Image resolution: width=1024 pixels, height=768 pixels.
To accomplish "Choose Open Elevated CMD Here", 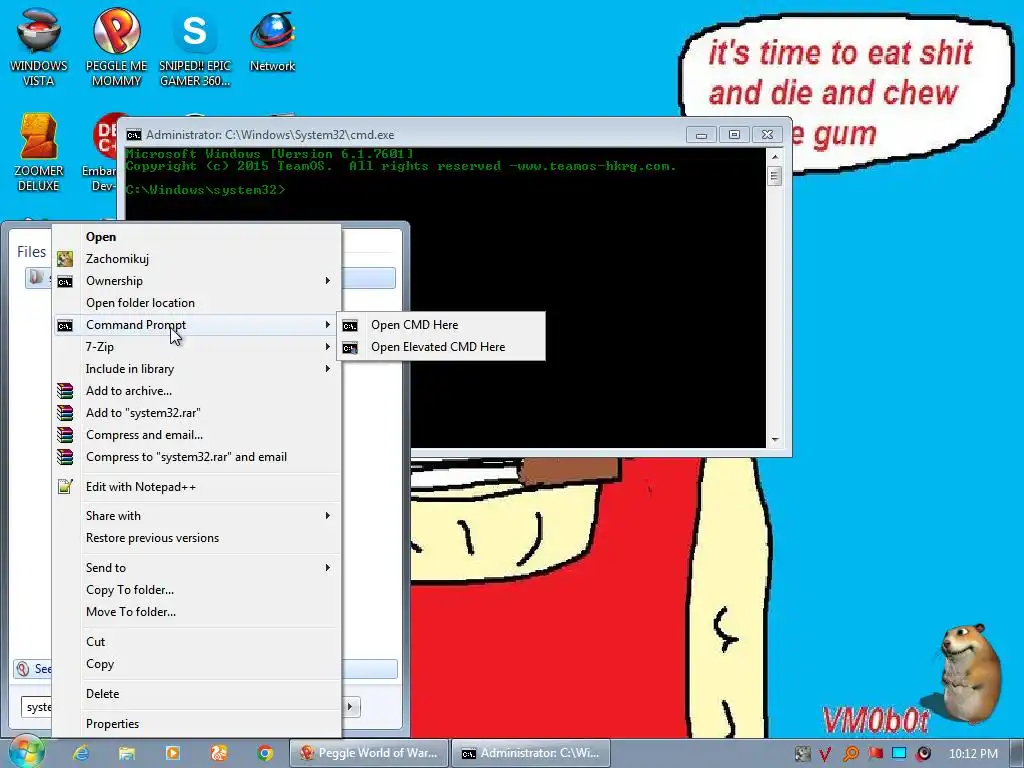I will [x=441, y=347].
